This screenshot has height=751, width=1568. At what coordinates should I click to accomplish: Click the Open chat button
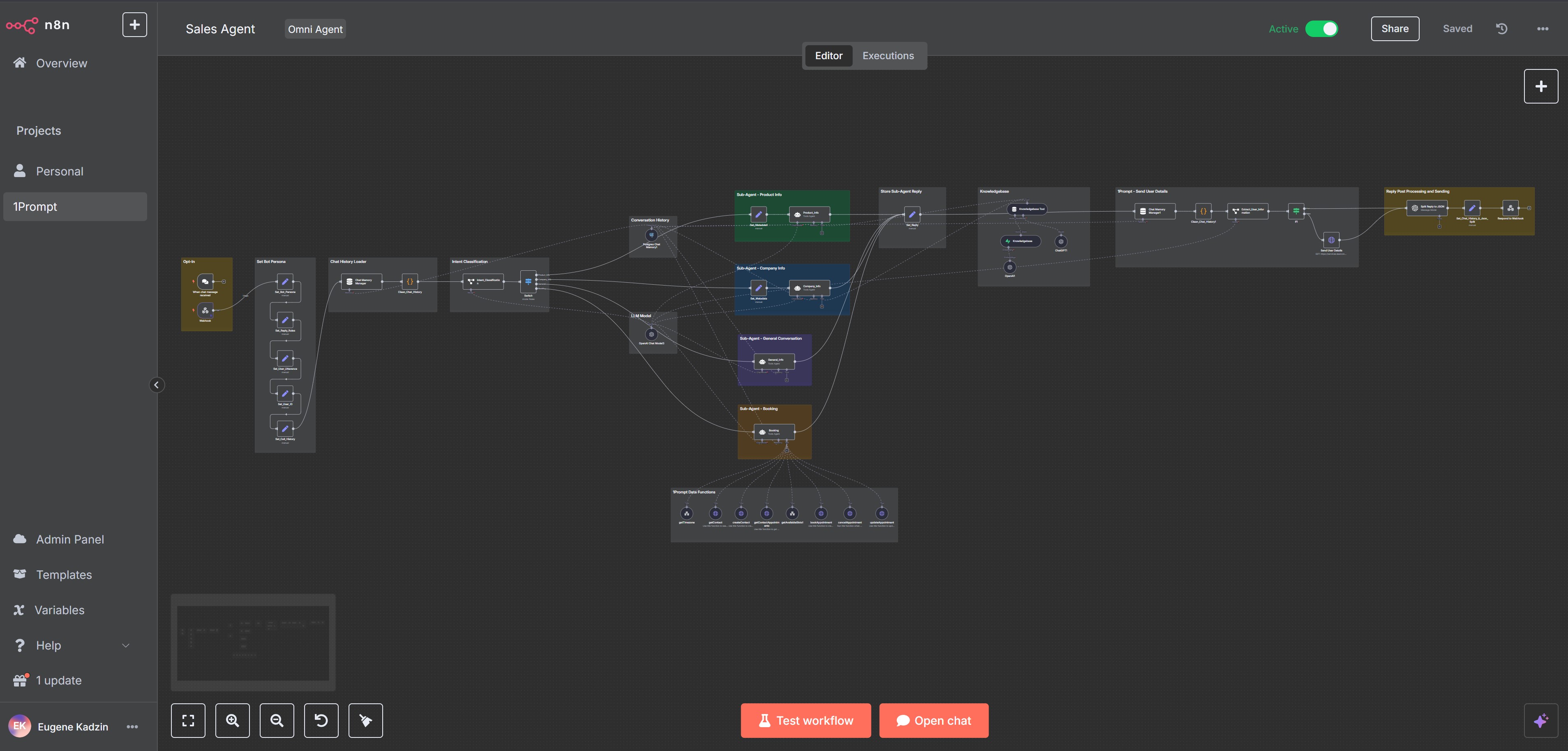tap(934, 721)
